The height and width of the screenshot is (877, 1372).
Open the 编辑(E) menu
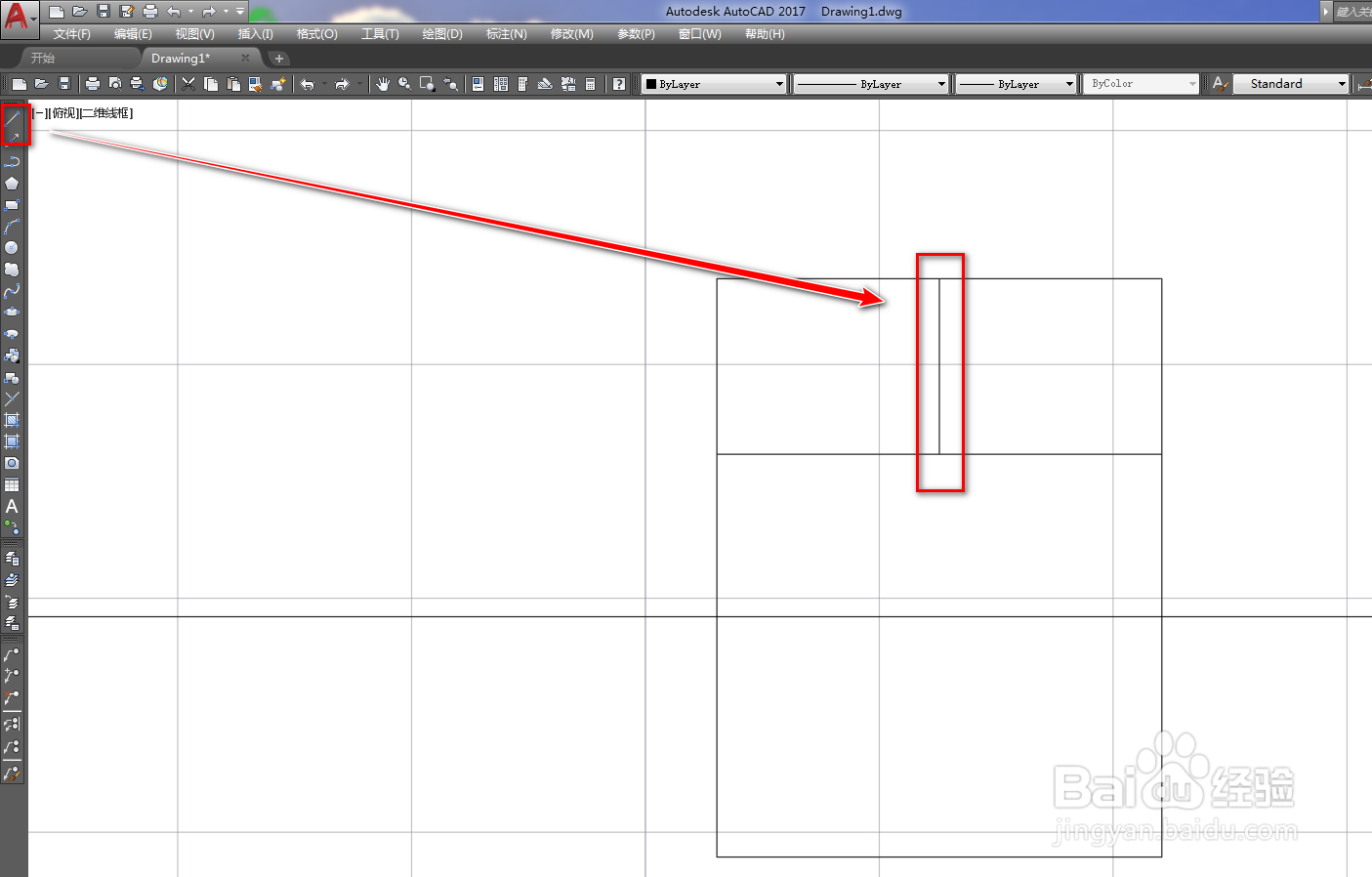coord(133,34)
